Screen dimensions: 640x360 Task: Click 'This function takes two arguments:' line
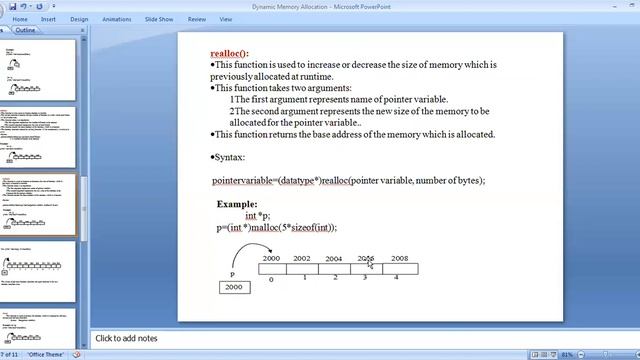click(281, 88)
